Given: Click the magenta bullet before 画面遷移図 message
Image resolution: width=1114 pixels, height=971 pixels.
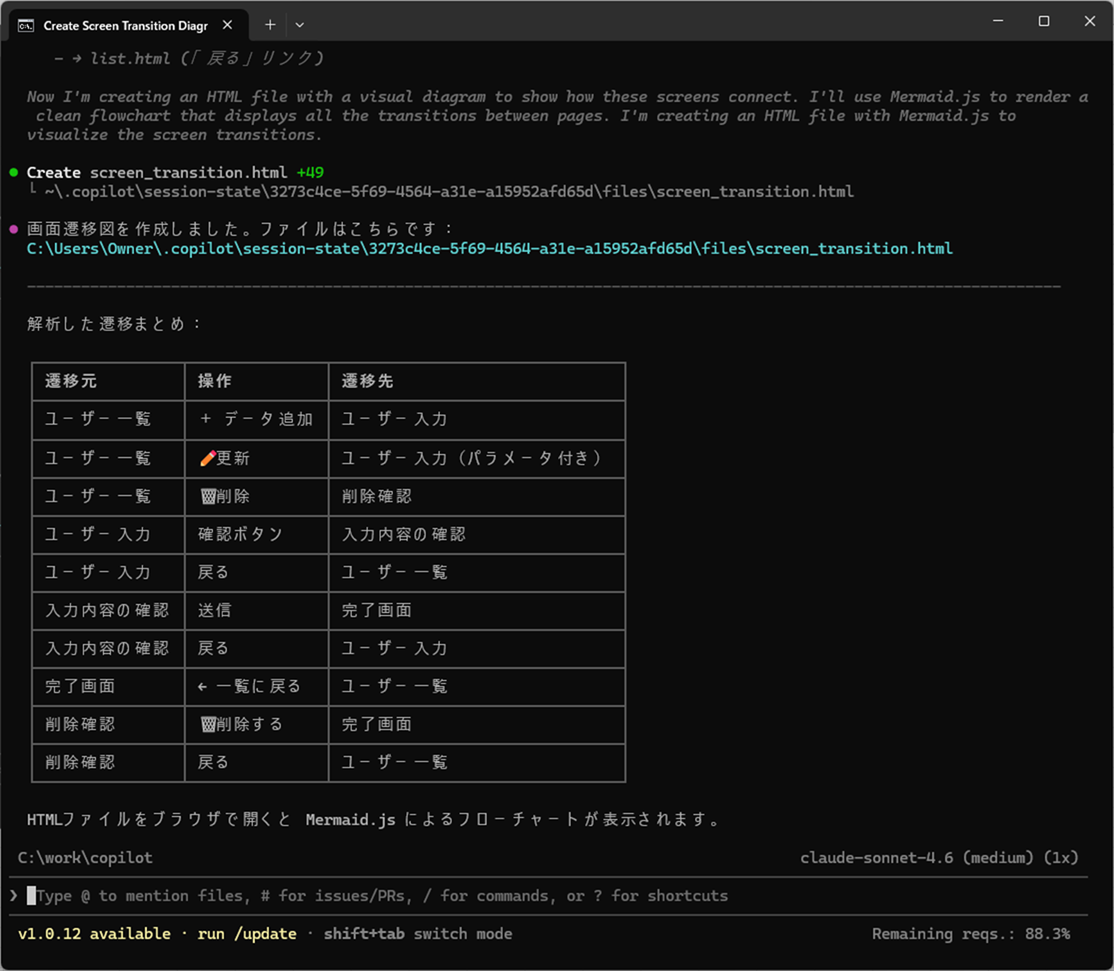Looking at the screenshot, I should [13, 227].
